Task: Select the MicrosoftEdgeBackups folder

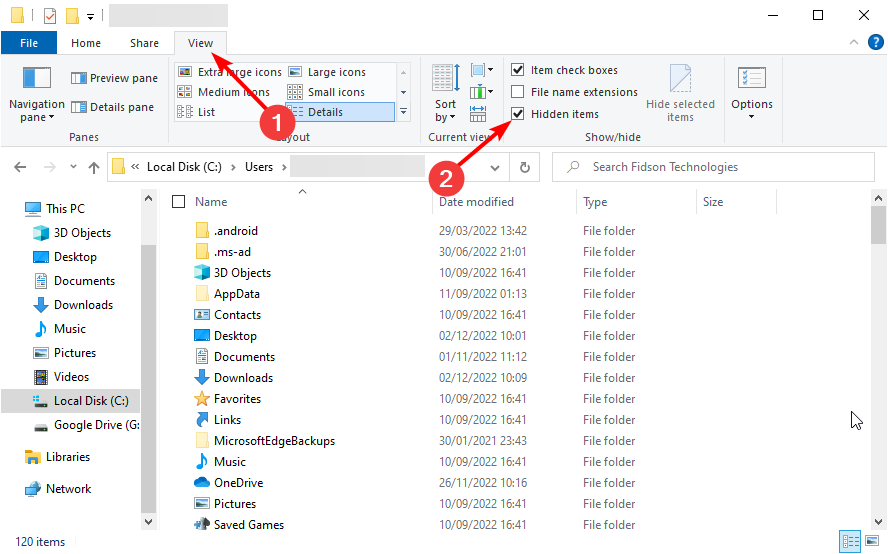Action: pos(274,441)
